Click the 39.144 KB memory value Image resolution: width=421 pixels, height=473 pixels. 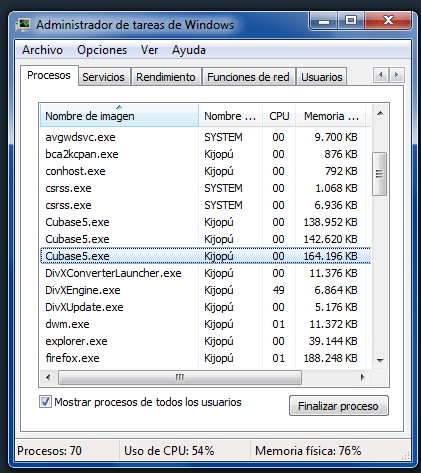click(x=333, y=341)
